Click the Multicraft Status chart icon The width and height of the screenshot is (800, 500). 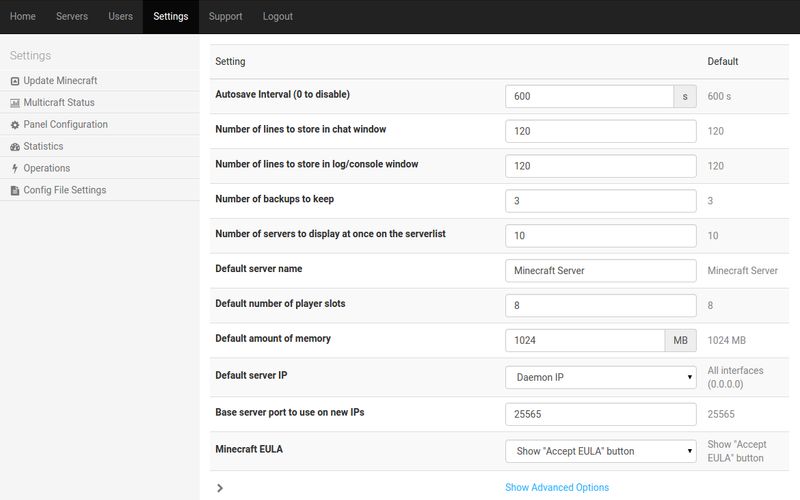(15, 103)
